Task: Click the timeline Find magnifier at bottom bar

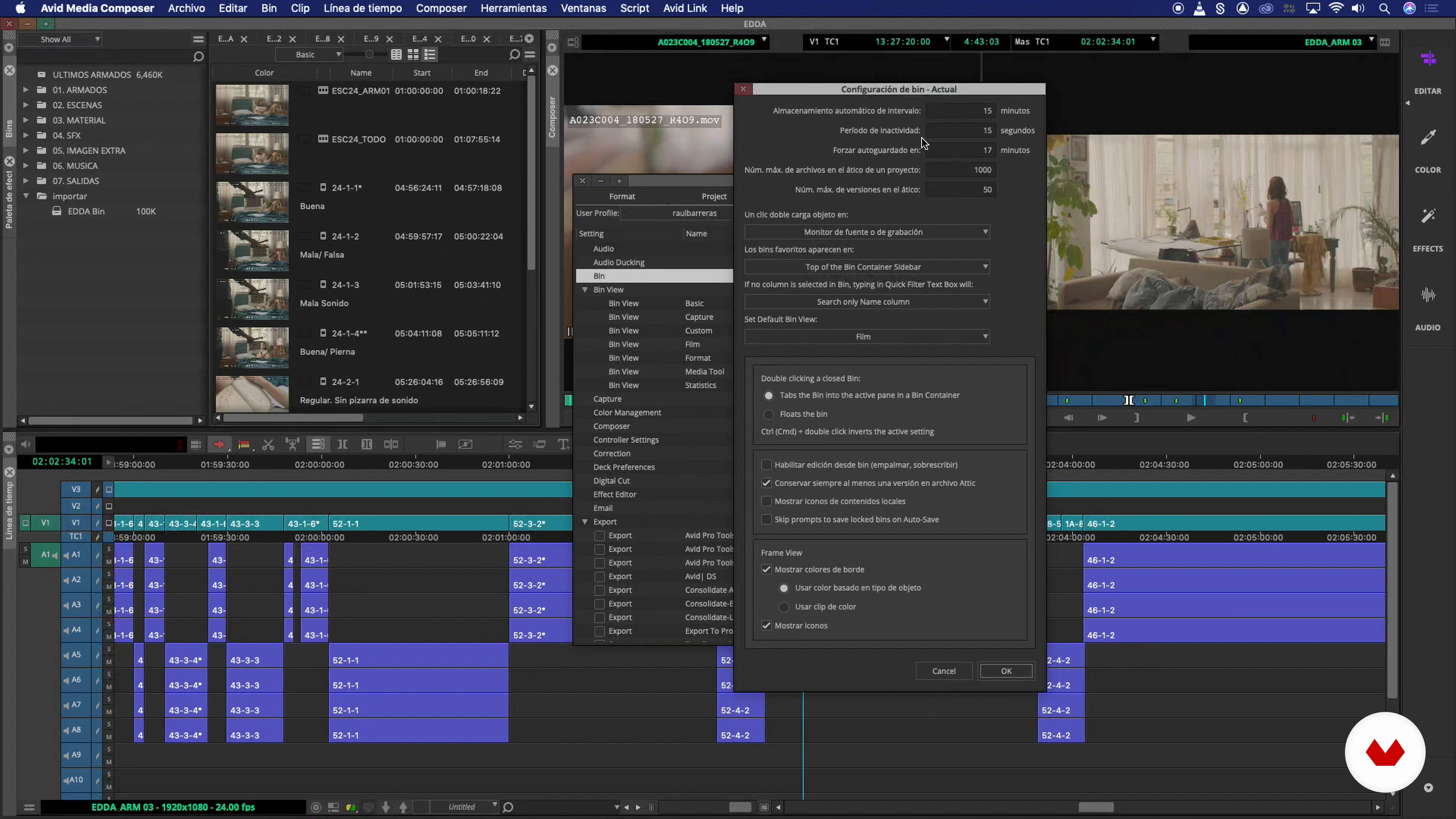Action: tap(508, 808)
